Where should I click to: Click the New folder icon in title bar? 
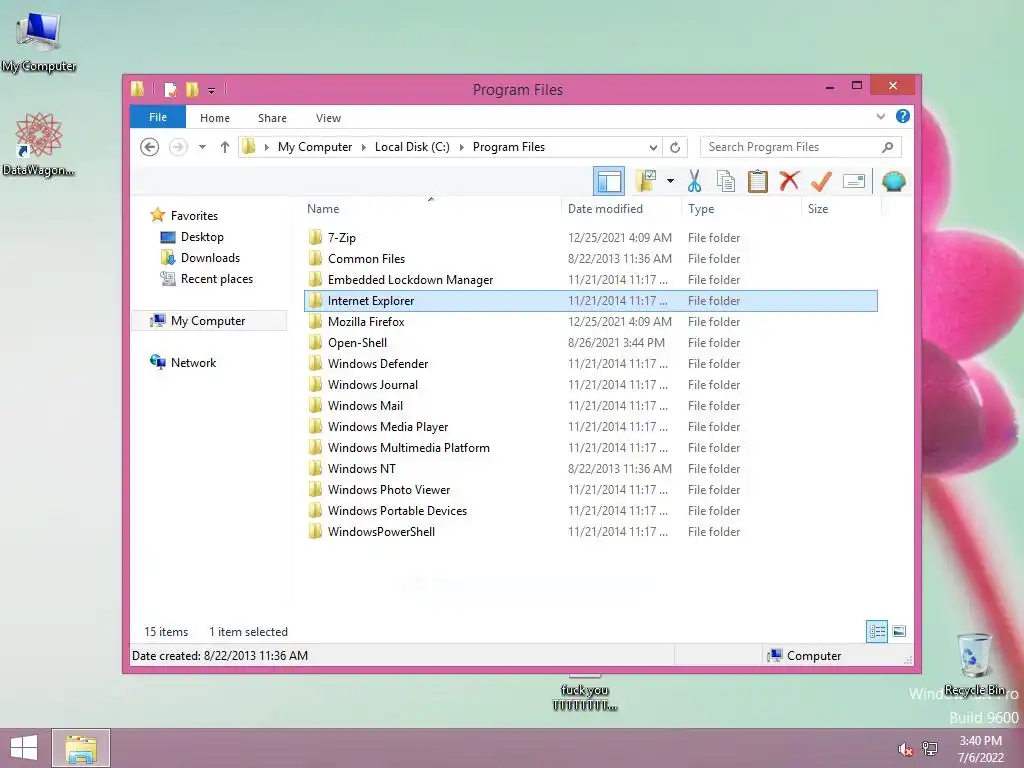click(192, 89)
